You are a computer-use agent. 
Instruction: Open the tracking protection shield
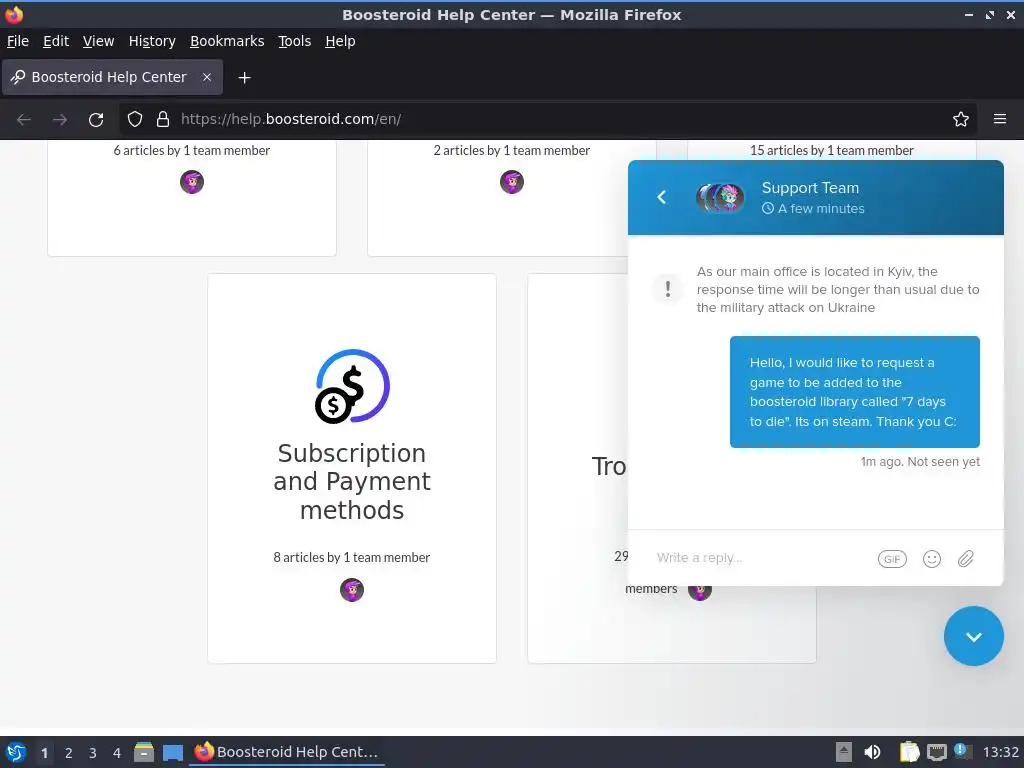135,120
